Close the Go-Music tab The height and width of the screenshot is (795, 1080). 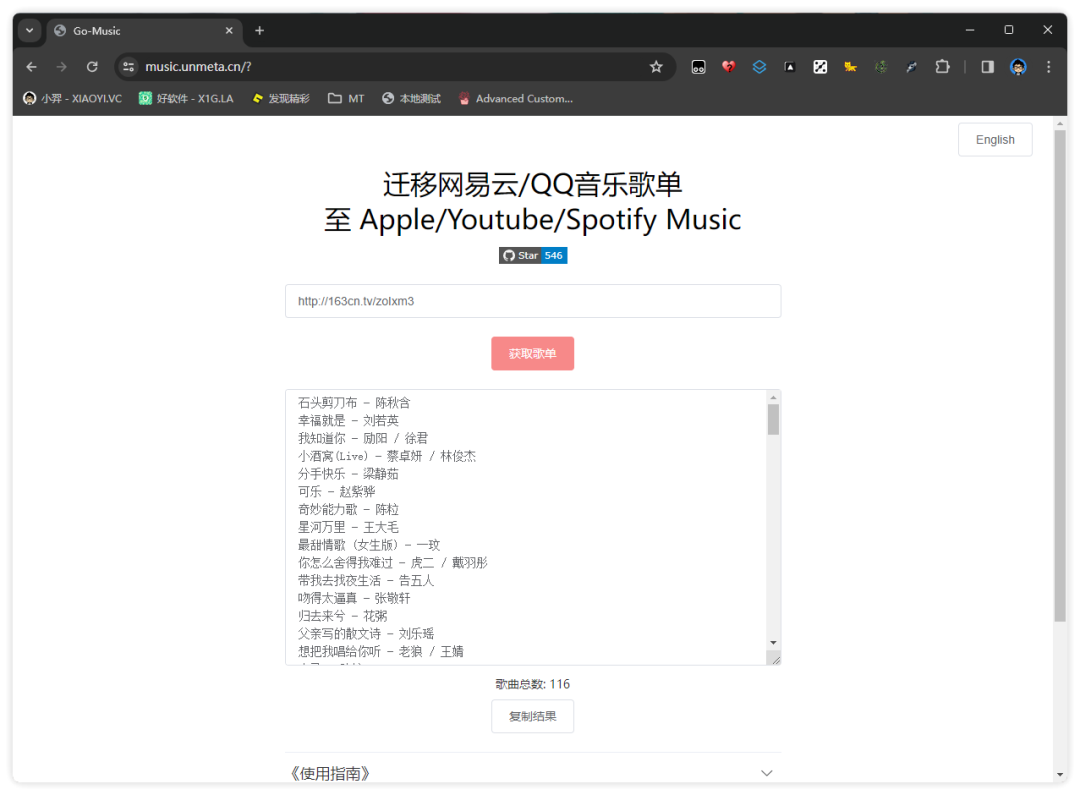[229, 31]
